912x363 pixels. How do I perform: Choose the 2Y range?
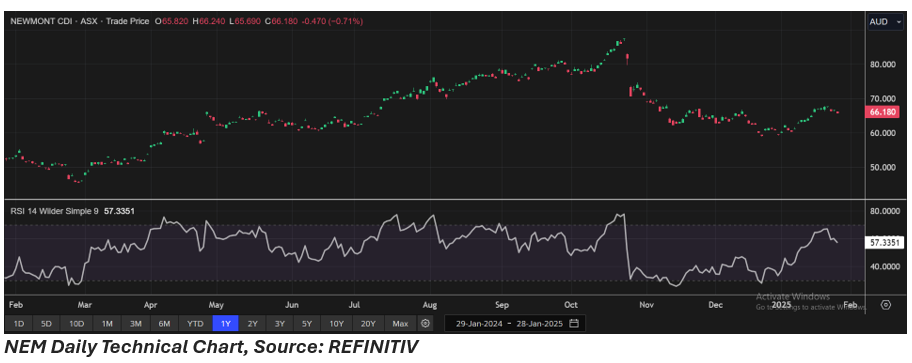(x=252, y=323)
